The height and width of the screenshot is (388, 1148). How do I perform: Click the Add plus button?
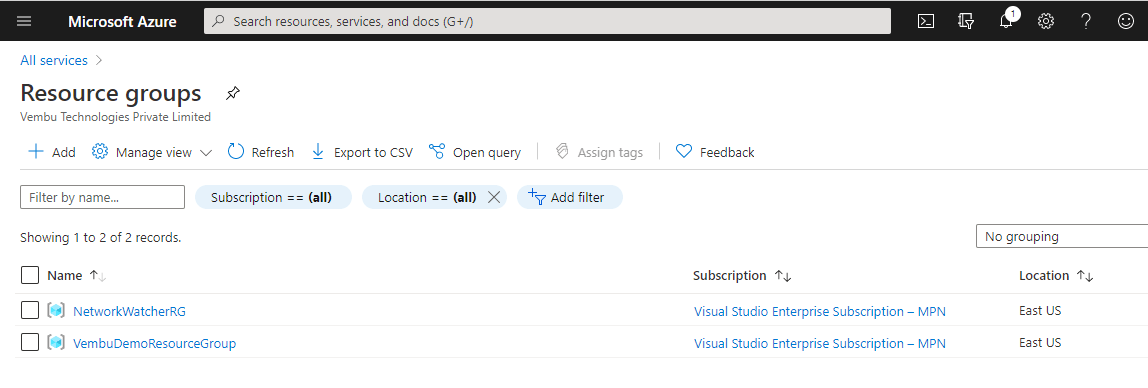[x=51, y=152]
